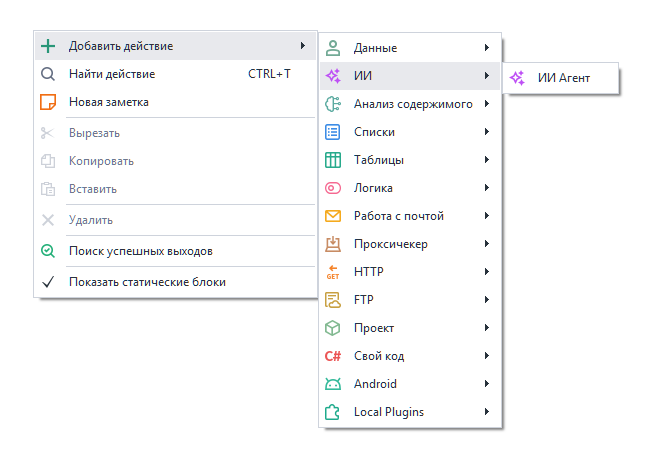645x465 pixels.
Task: Click the FTP cloud file icon
Action: tap(333, 300)
